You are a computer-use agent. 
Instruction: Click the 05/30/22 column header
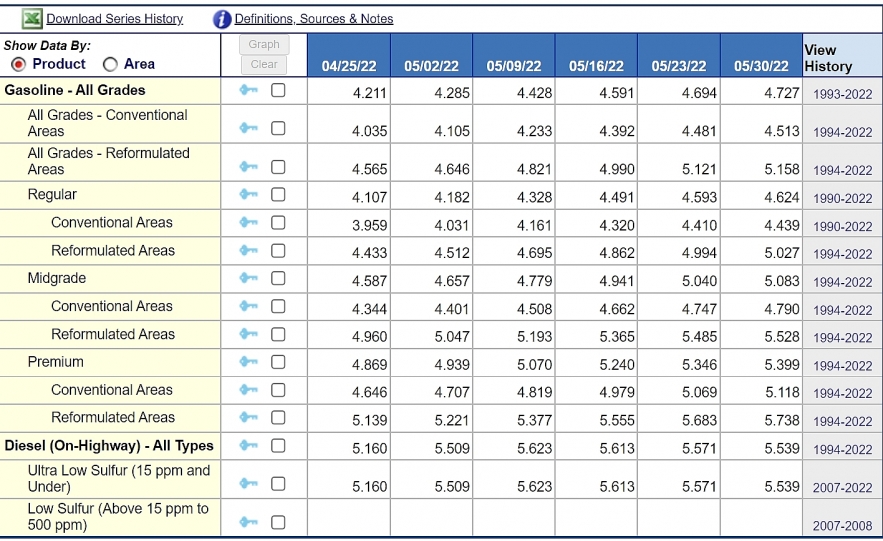pos(761,66)
